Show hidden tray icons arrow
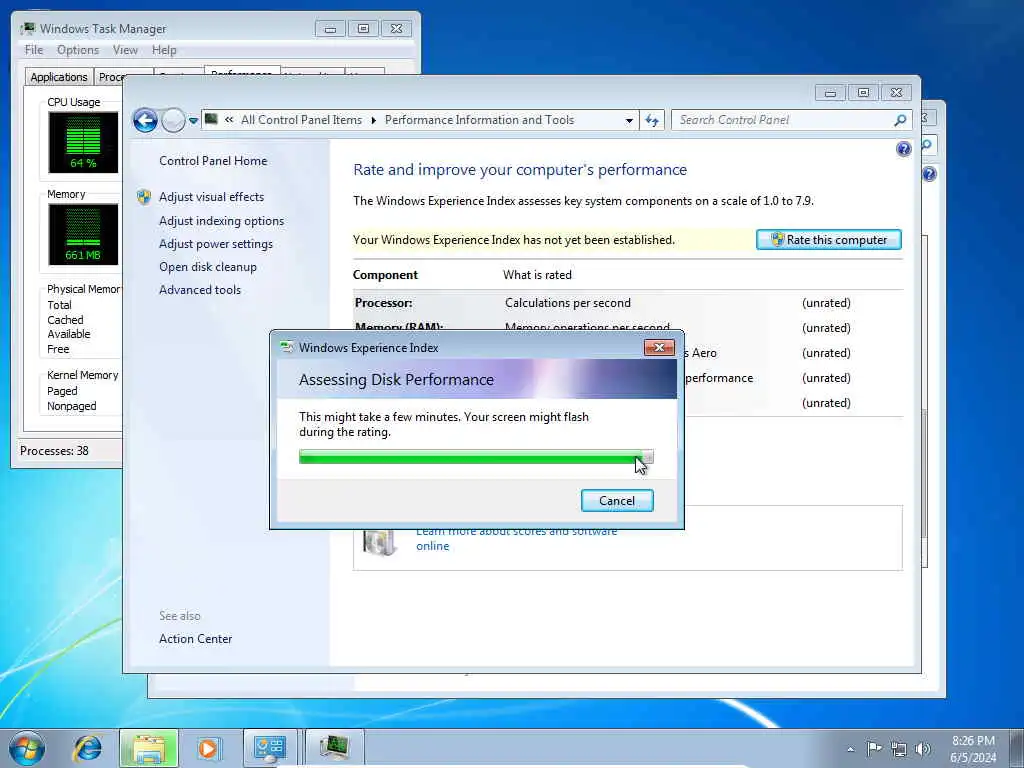Screen dimensions: 1024x768 850,750
